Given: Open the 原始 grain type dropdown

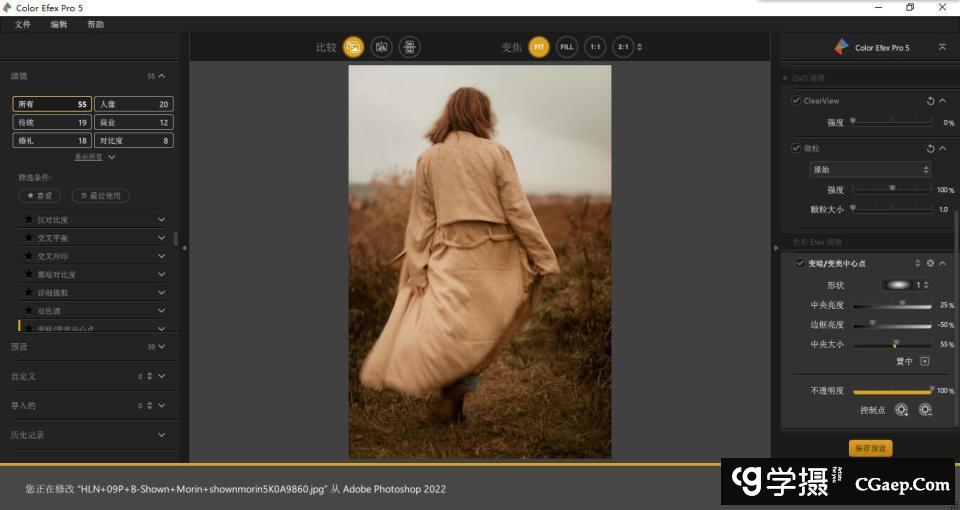Looking at the screenshot, I should [x=870, y=170].
